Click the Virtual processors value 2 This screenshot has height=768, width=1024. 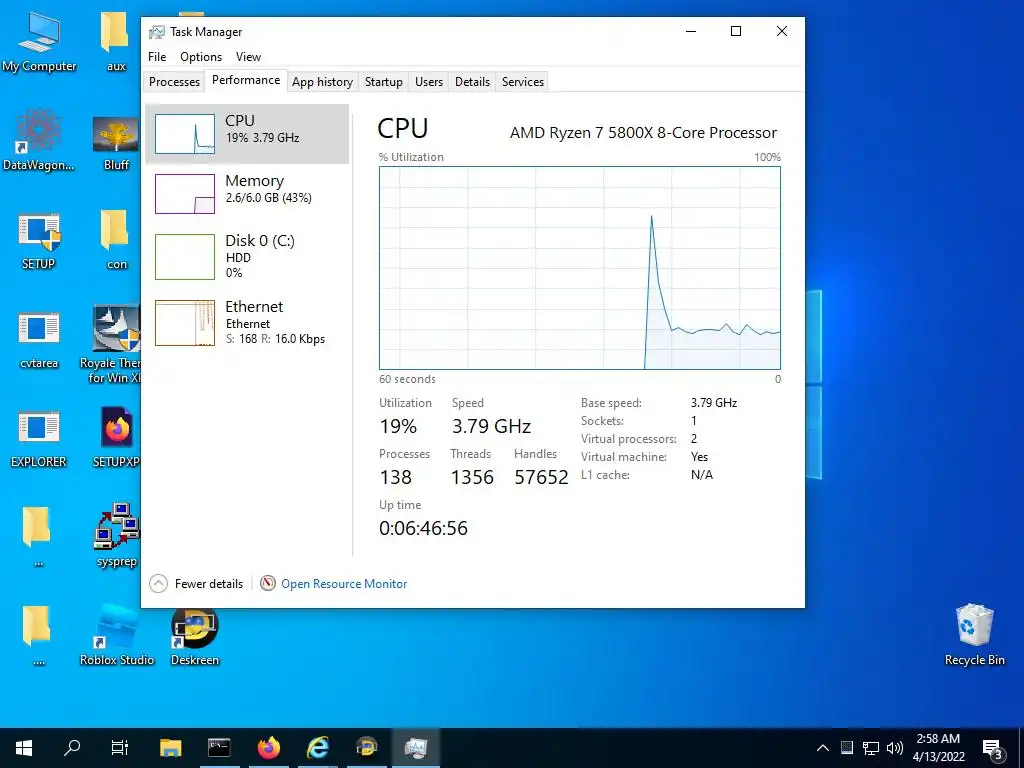point(694,439)
